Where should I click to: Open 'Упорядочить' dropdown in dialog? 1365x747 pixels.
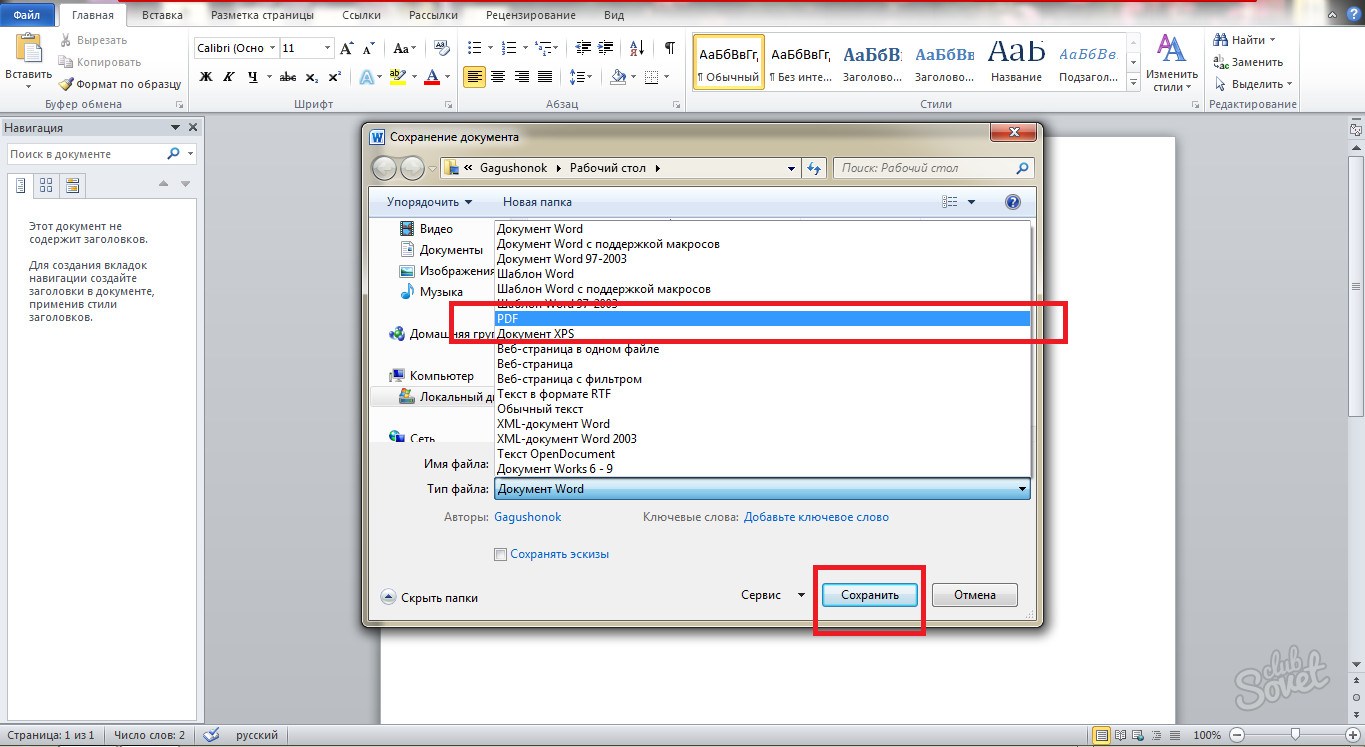click(x=430, y=202)
